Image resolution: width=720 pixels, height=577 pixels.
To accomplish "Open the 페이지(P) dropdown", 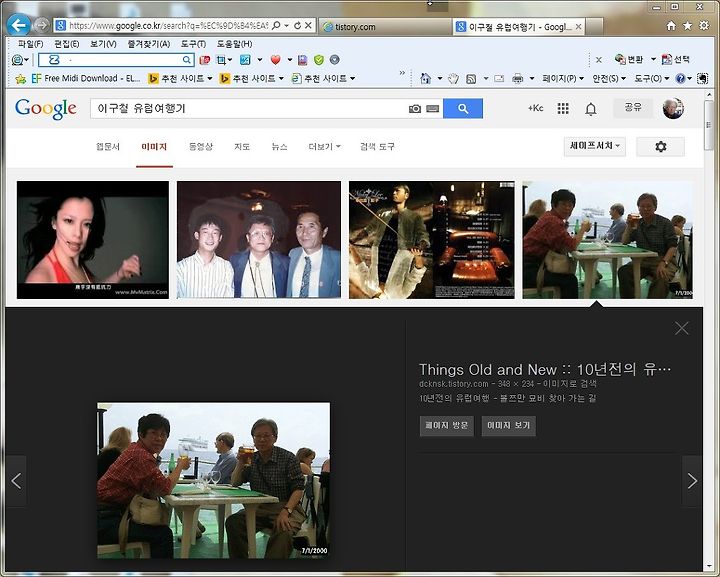I will coord(562,78).
